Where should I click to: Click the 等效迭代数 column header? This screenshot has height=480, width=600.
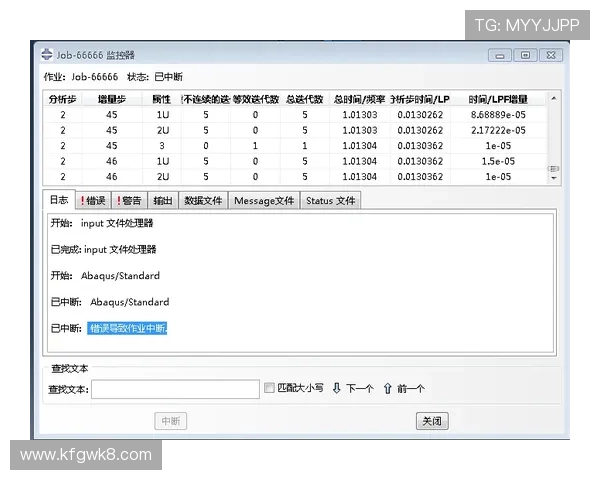pos(256,100)
